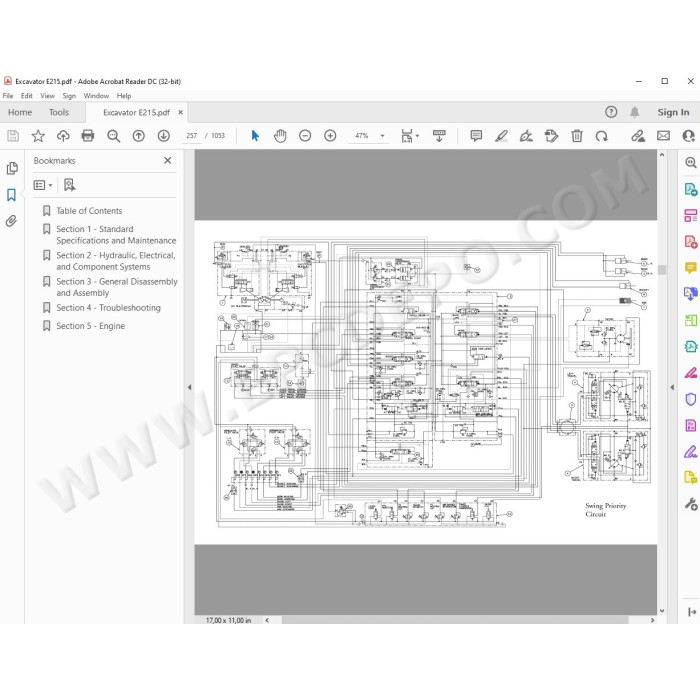This screenshot has height=700, width=700.
Task: Print the document
Action: tap(88, 136)
